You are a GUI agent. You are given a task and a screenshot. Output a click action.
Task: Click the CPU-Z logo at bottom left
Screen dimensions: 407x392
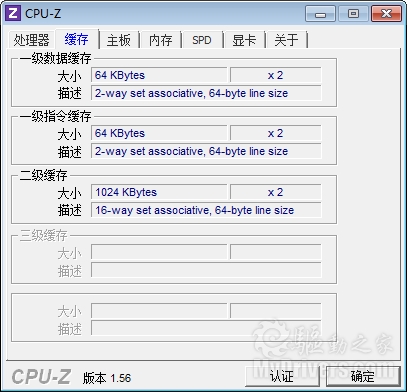tap(41, 377)
